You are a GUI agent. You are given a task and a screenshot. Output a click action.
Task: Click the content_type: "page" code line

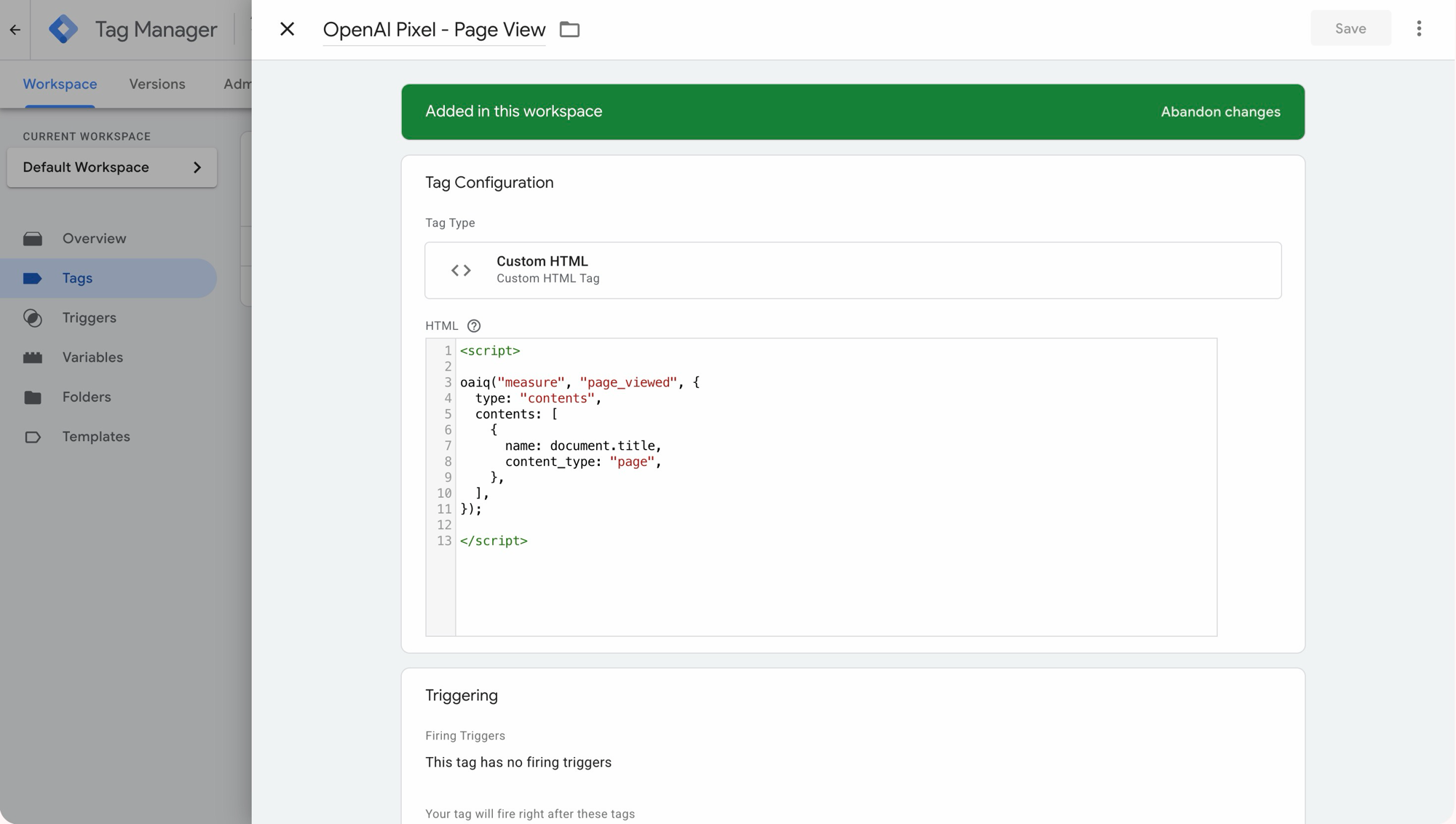583,461
